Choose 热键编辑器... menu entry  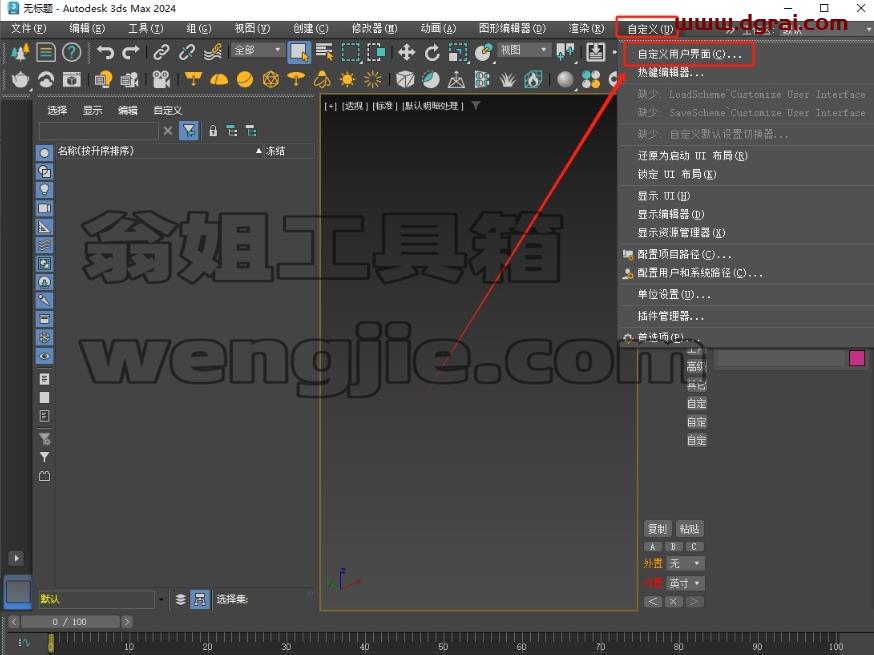pos(671,72)
